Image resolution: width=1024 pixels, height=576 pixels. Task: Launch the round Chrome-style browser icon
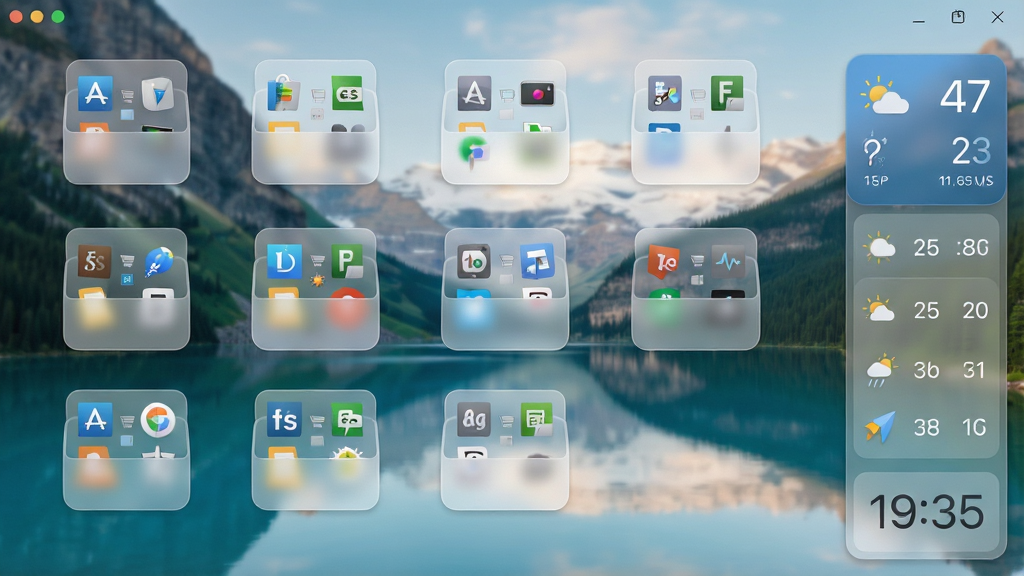pyautogui.click(x=157, y=420)
